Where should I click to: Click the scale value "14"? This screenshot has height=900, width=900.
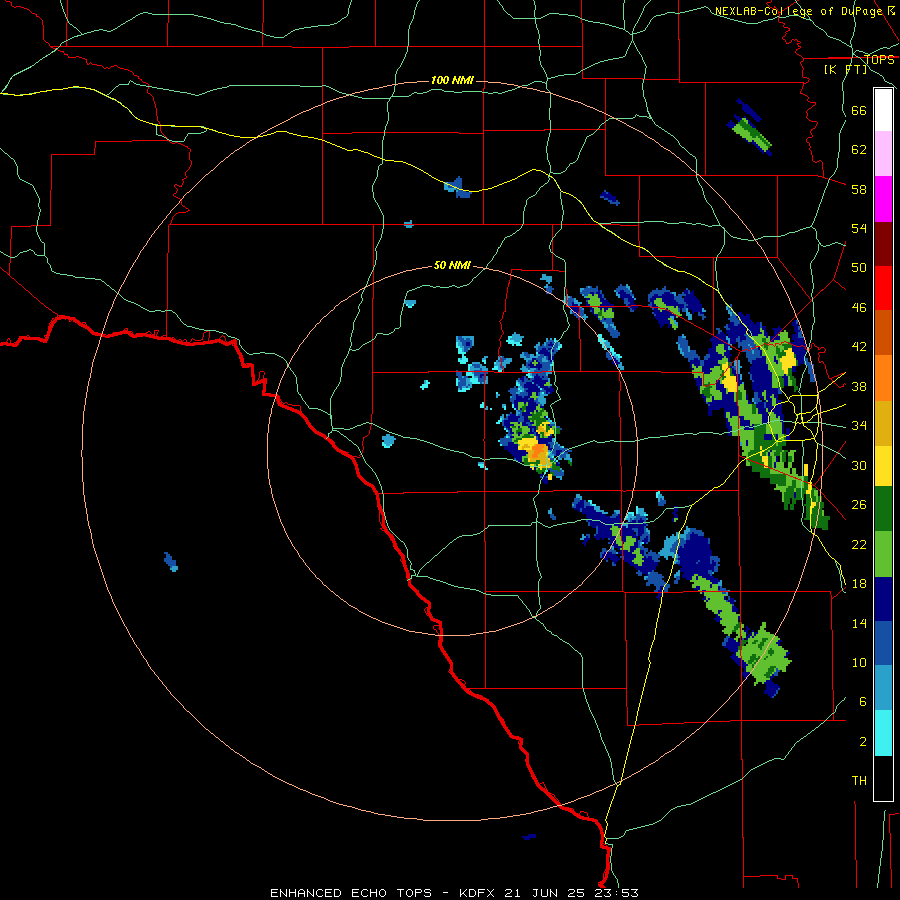coord(859,623)
